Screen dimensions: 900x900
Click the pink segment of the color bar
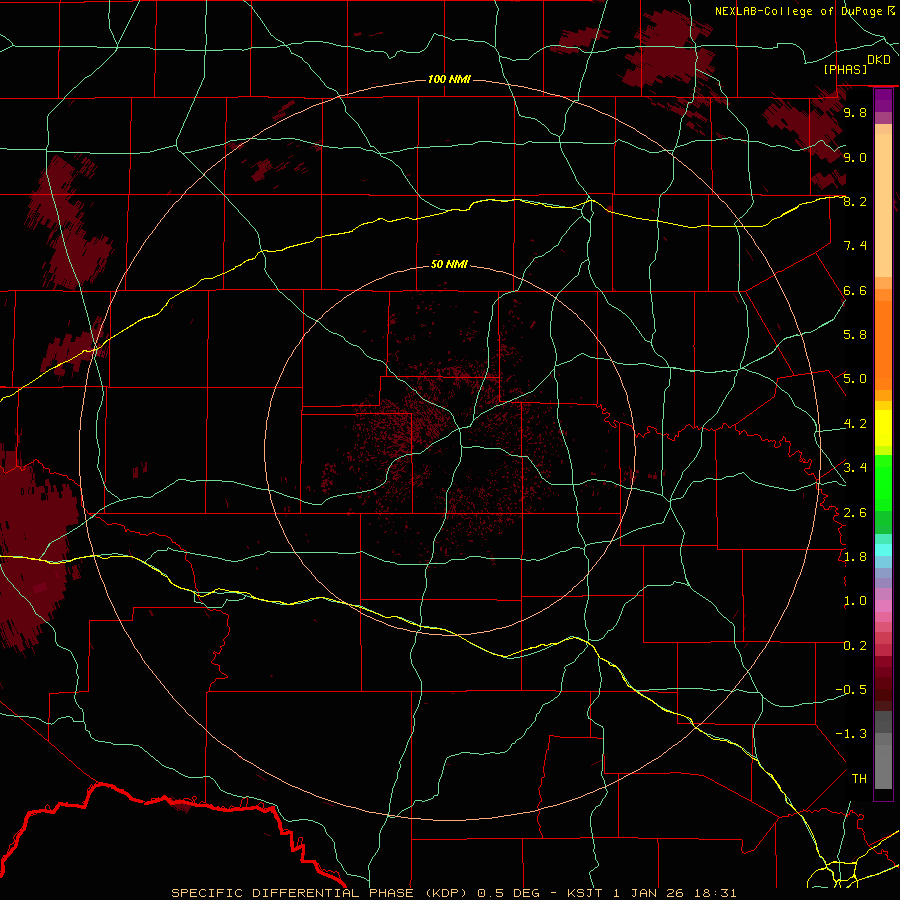[x=883, y=606]
